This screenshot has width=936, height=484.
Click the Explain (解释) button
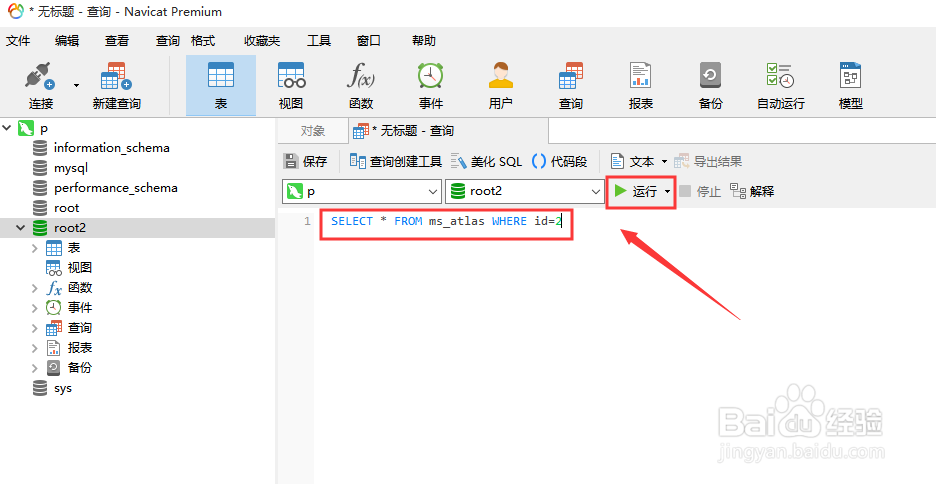pos(752,192)
